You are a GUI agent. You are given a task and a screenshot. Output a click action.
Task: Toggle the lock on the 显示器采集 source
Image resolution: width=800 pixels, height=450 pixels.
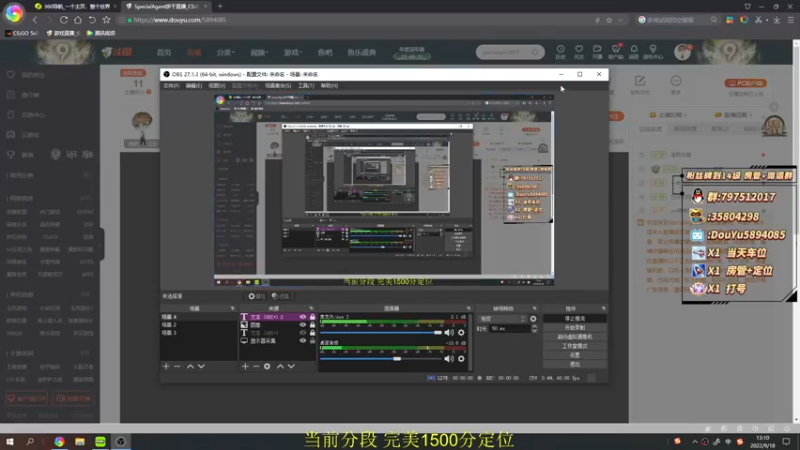click(312, 340)
